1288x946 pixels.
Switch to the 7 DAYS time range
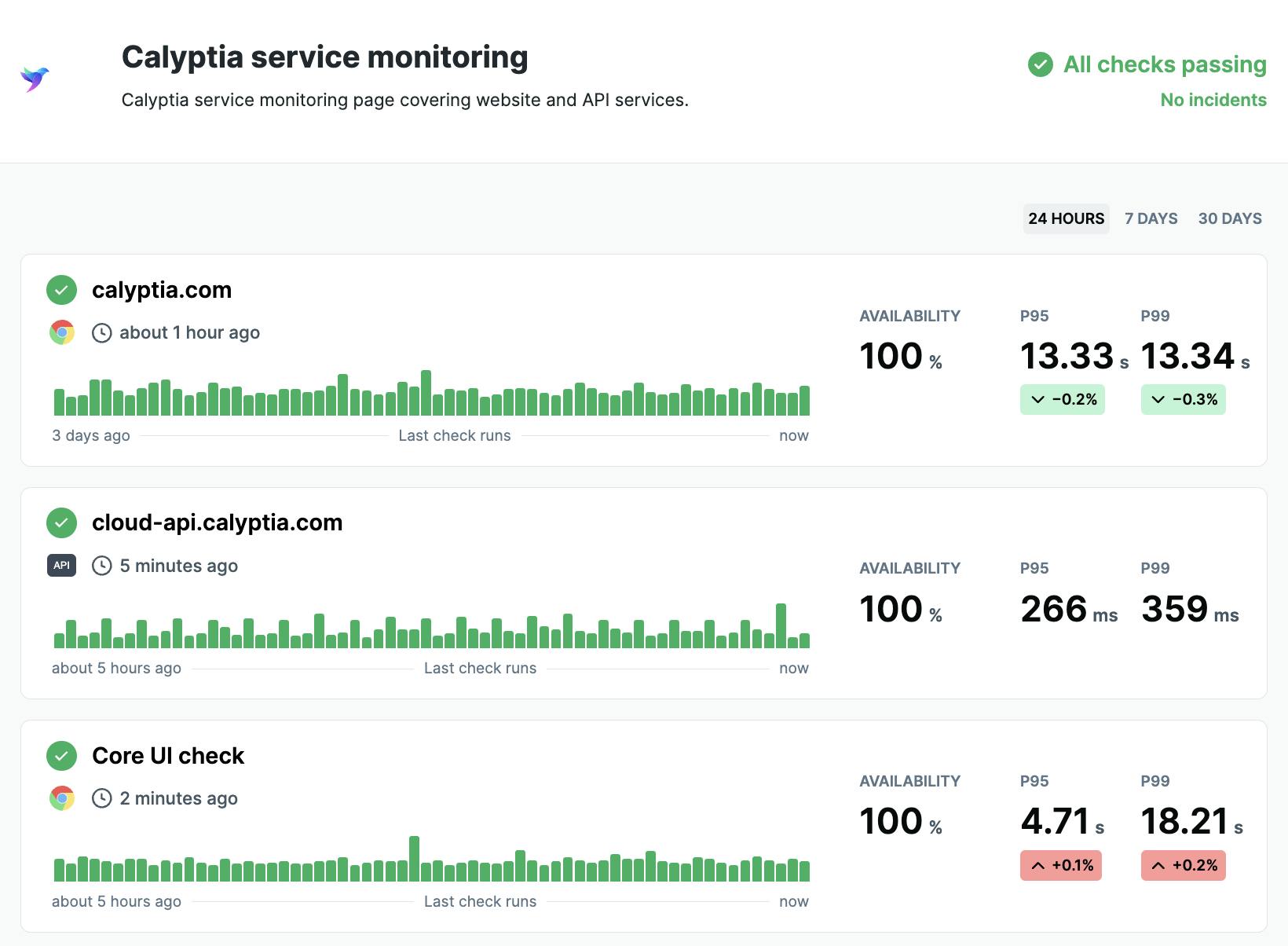click(x=1151, y=218)
